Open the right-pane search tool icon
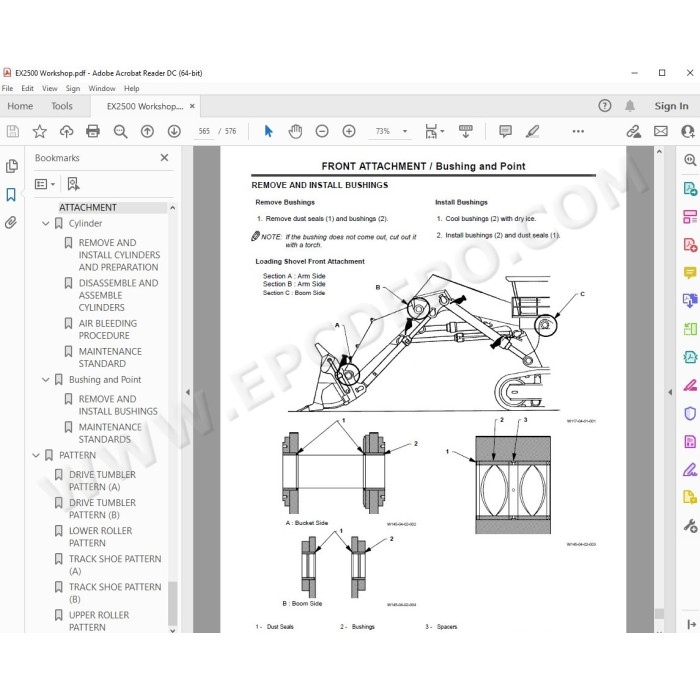The image size is (700, 700). tap(690, 160)
